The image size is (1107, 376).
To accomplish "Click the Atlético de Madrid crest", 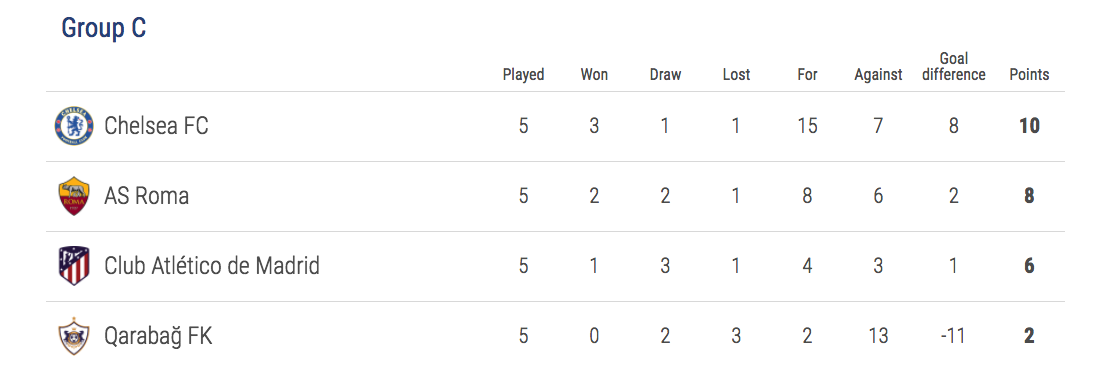I will (74, 266).
